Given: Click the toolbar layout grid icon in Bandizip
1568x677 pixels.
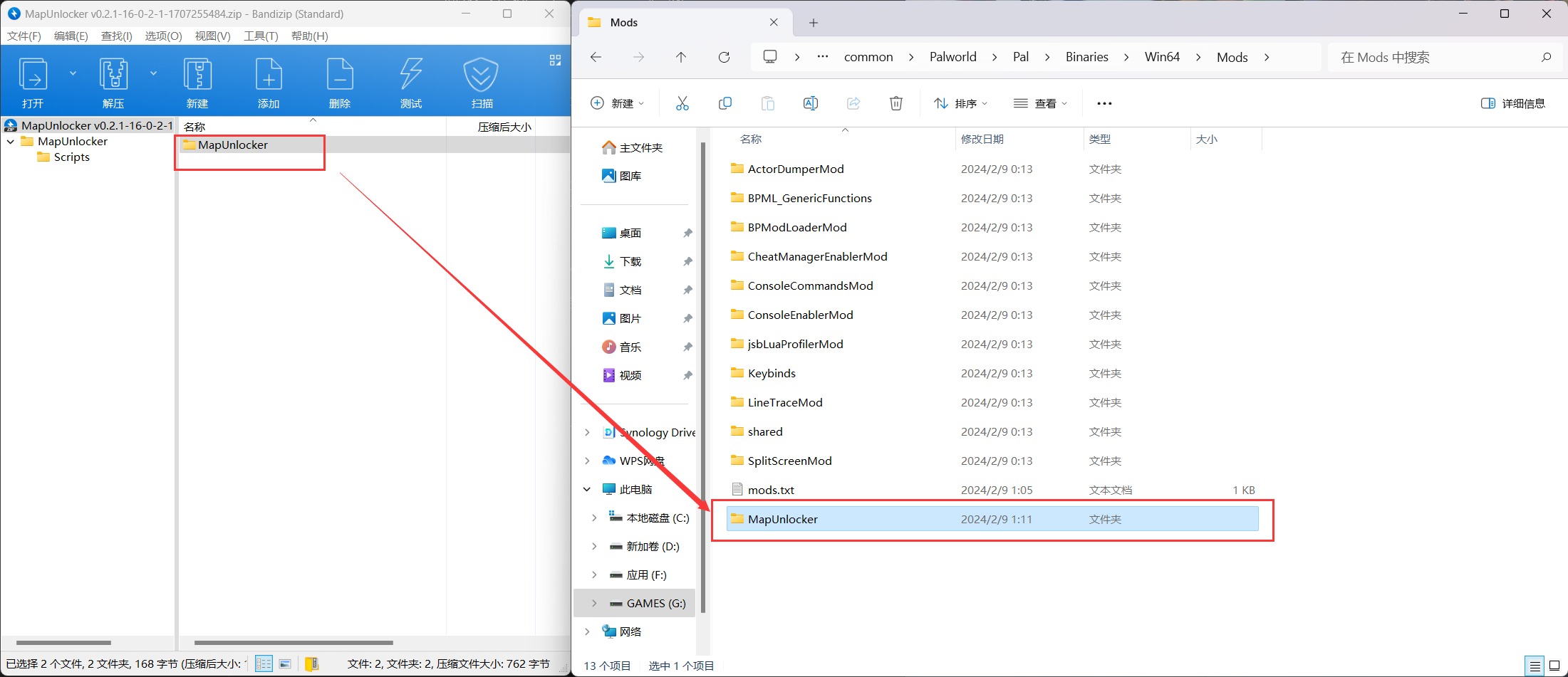Looking at the screenshot, I should (x=556, y=61).
